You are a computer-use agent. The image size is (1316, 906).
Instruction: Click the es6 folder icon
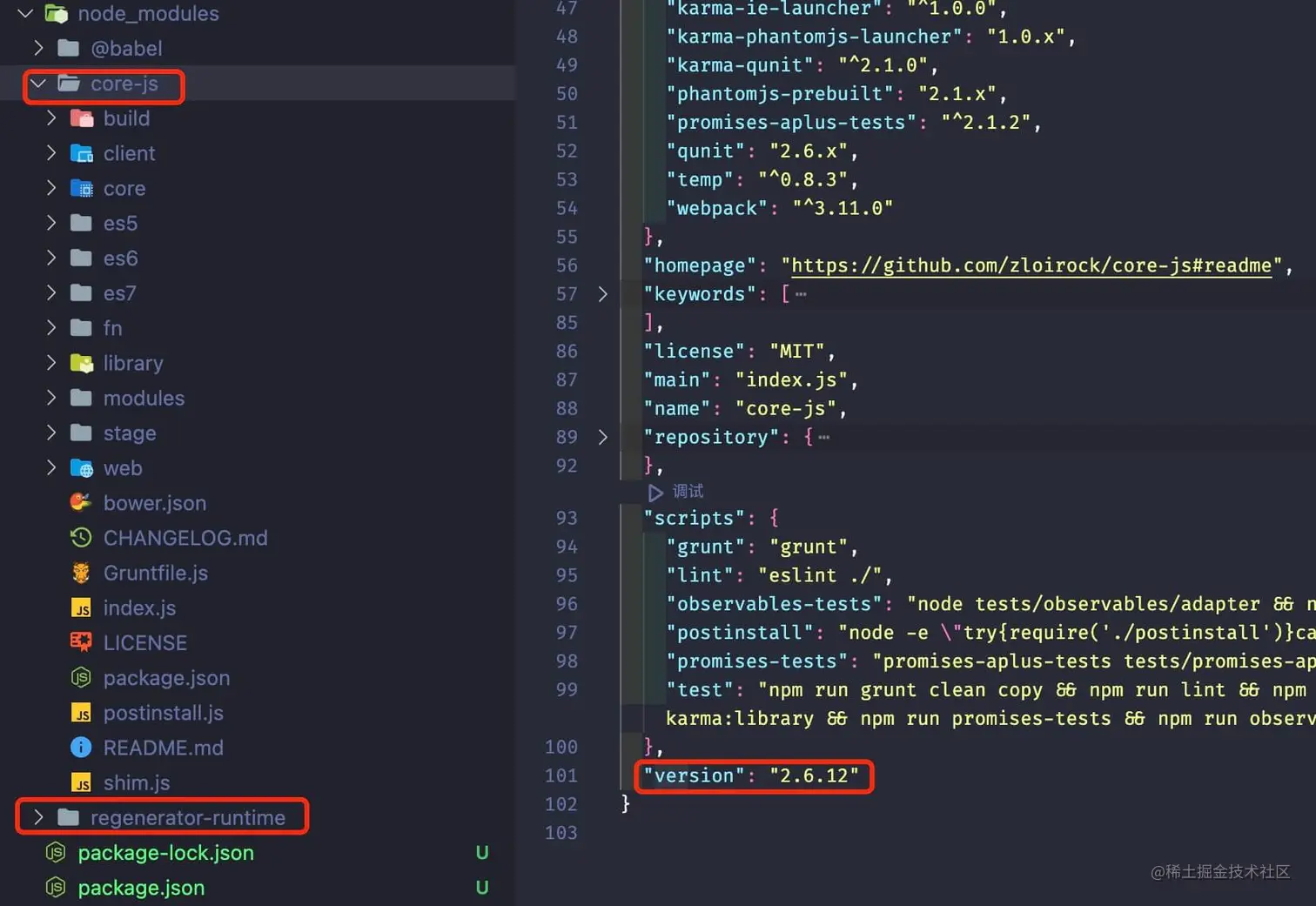[81, 258]
